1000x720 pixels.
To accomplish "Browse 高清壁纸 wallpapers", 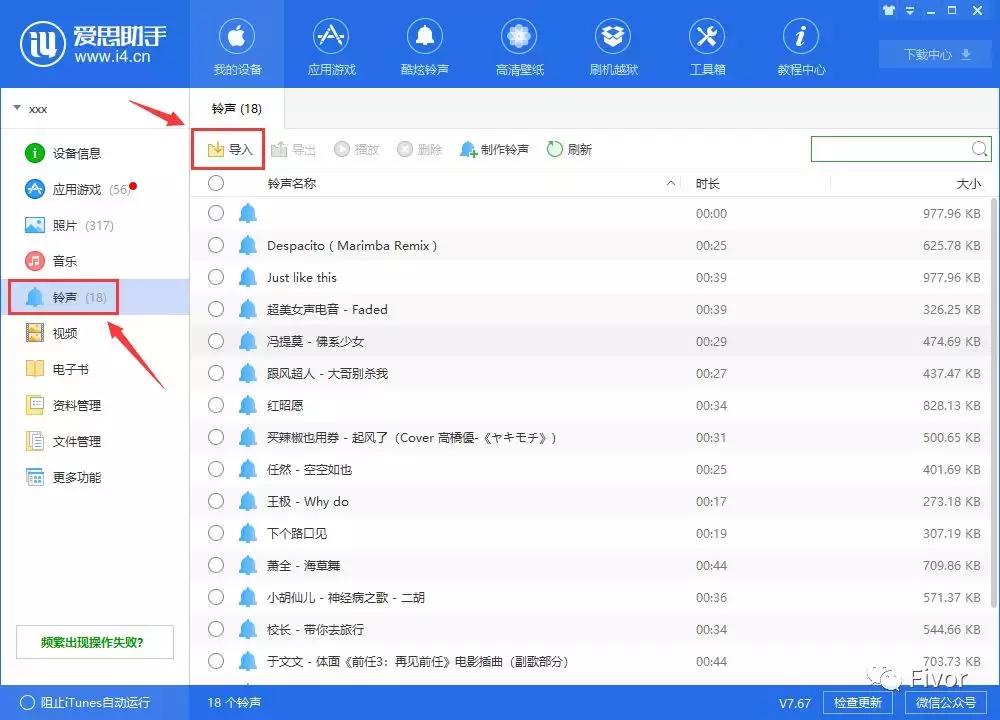I will tap(518, 44).
